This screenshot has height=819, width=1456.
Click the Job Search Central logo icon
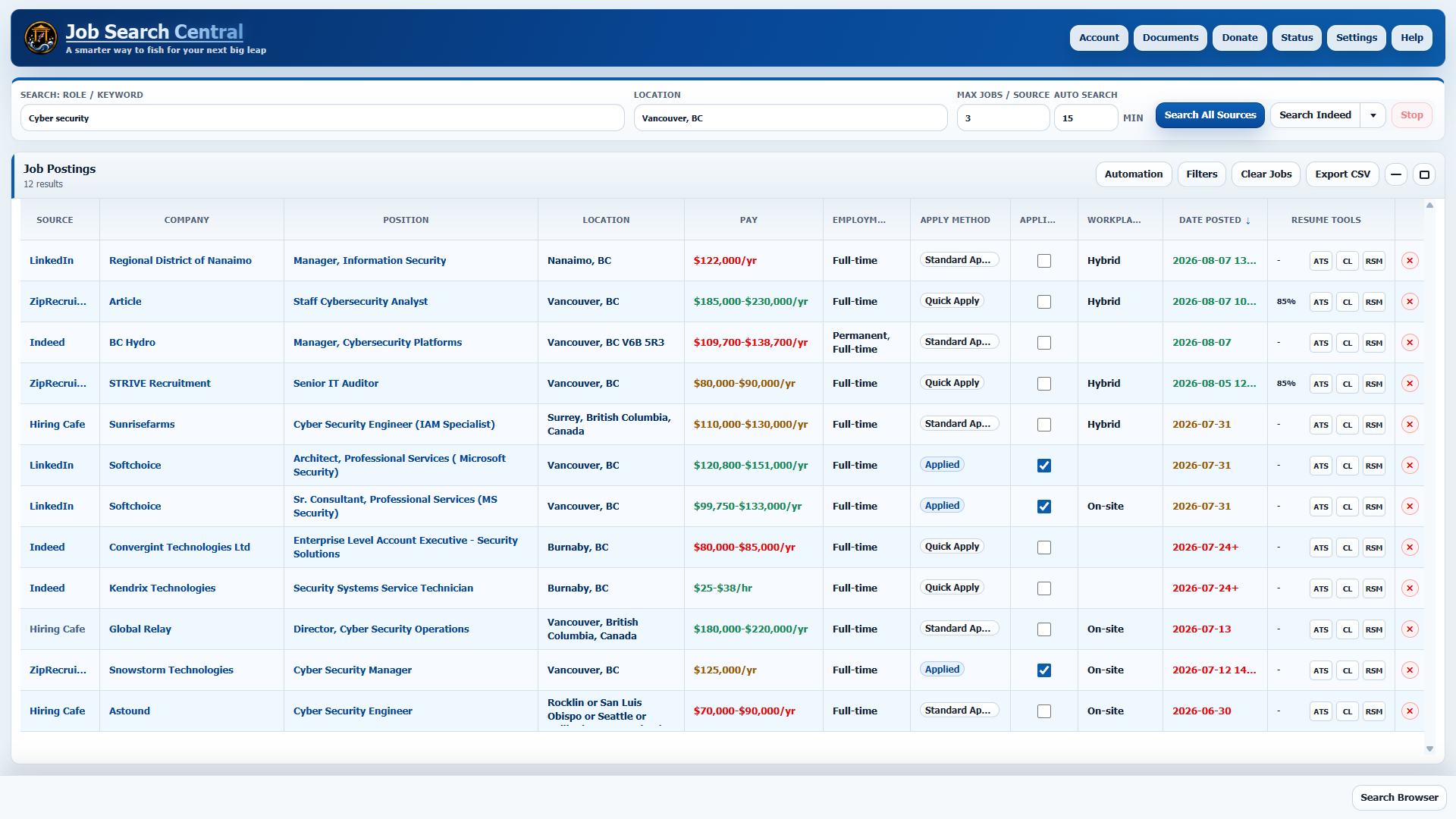pos(40,37)
